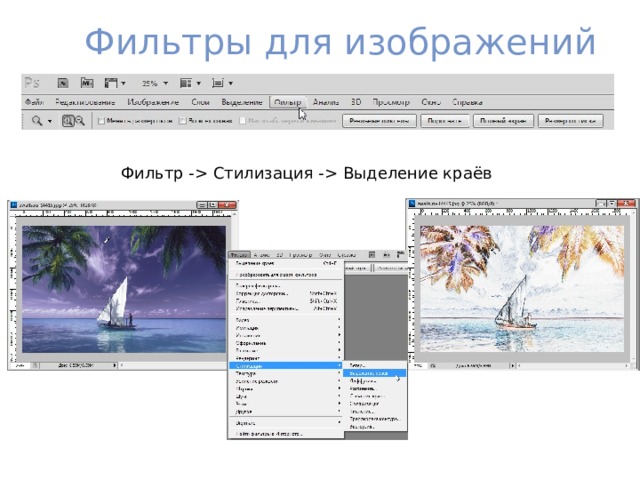Open the Zoom tool preset picker arrow
The width and height of the screenshot is (640, 480).
coord(50,121)
